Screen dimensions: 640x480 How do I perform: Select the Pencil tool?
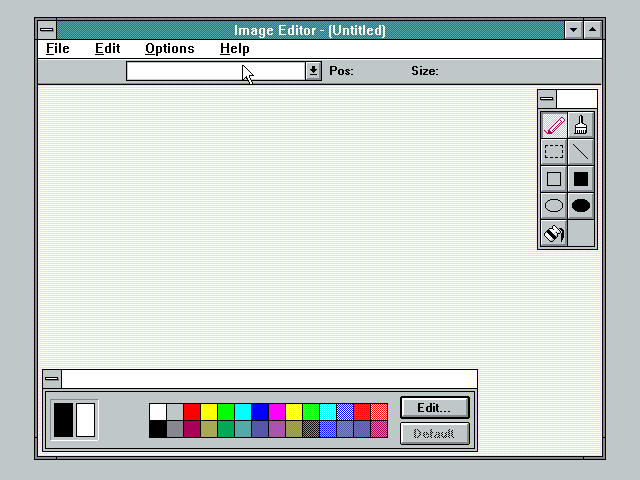554,125
